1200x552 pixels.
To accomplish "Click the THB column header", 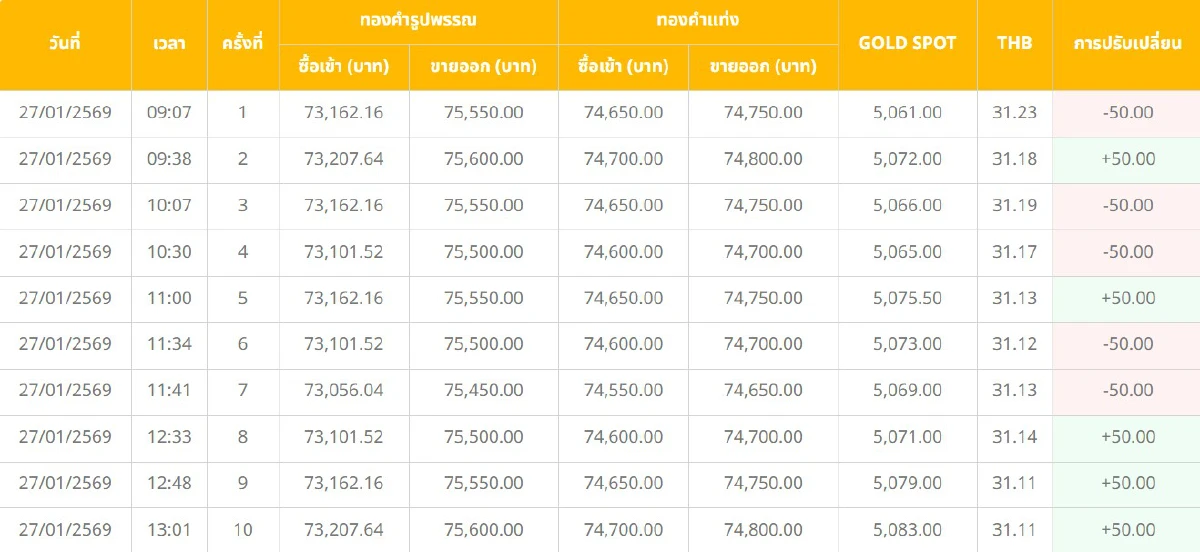I will pos(1014,43).
